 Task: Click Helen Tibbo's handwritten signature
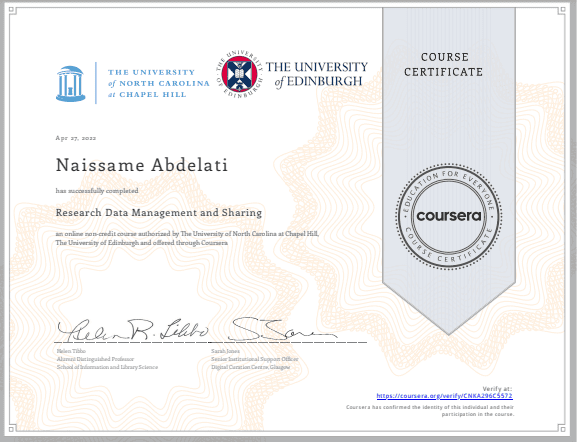point(133,330)
